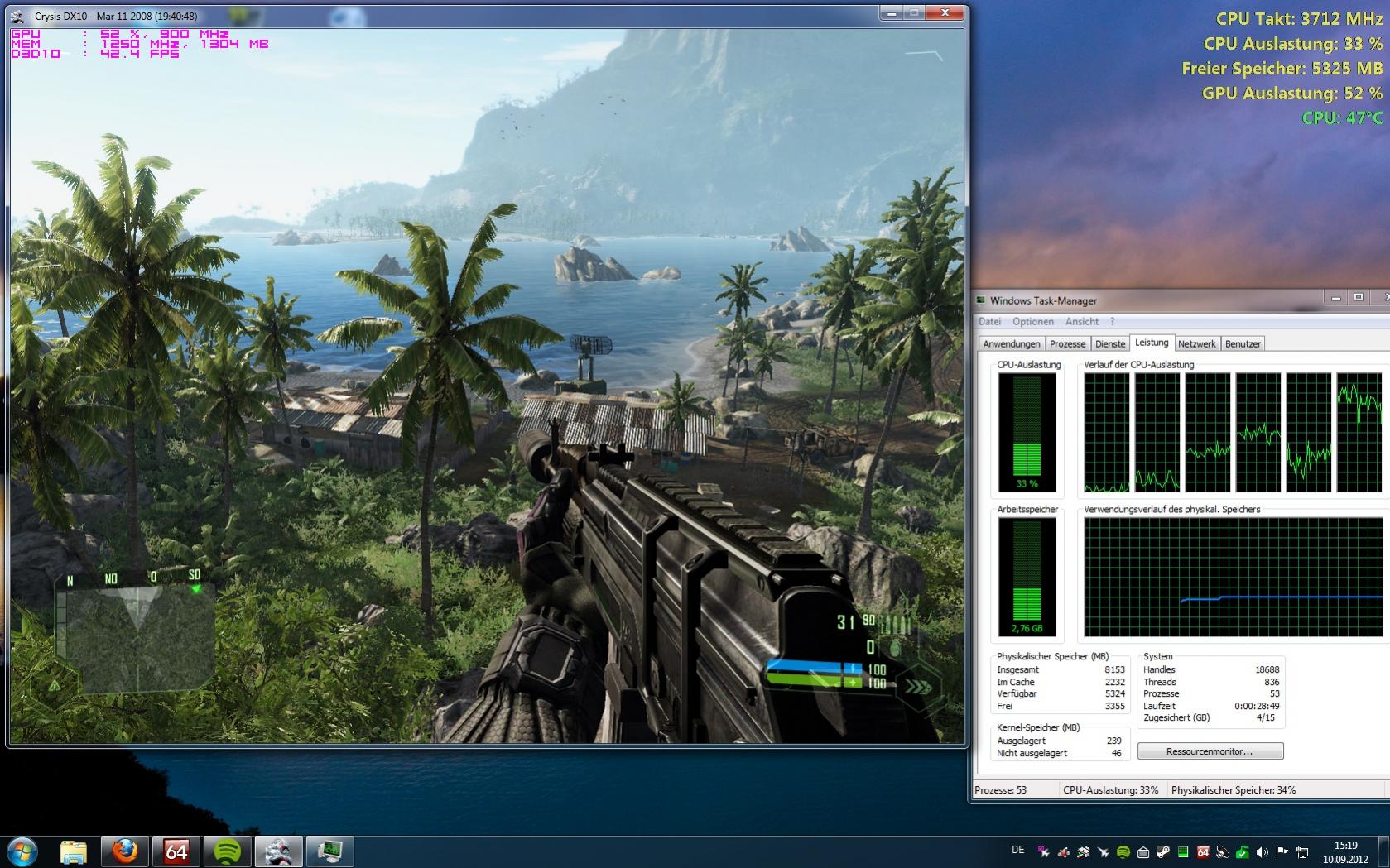Click the Threads 836 value
The width and height of the screenshot is (1390, 868).
1272,682
